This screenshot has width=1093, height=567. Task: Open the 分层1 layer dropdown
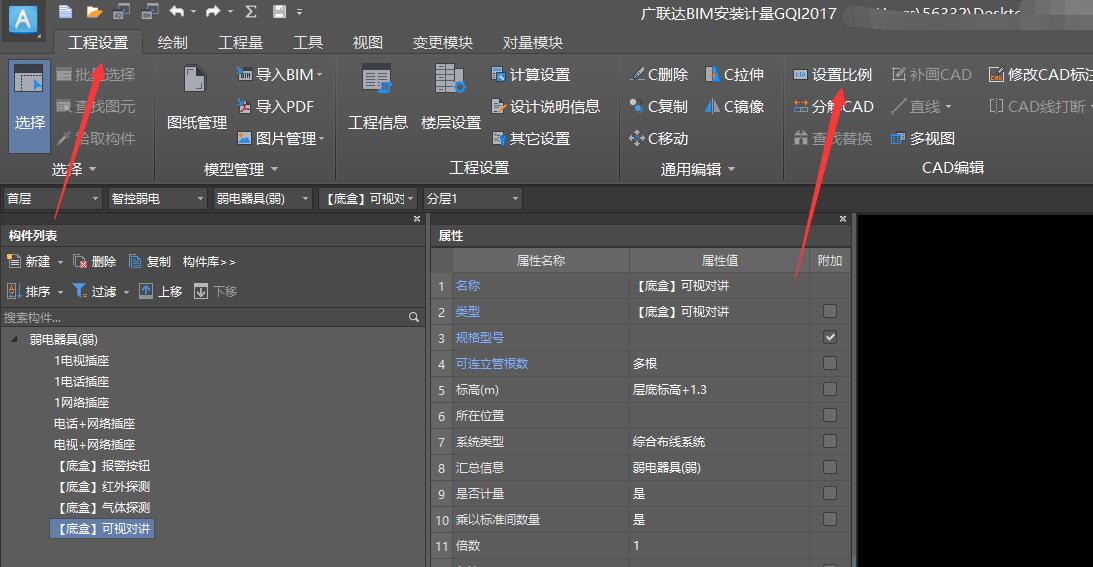[x=472, y=199]
